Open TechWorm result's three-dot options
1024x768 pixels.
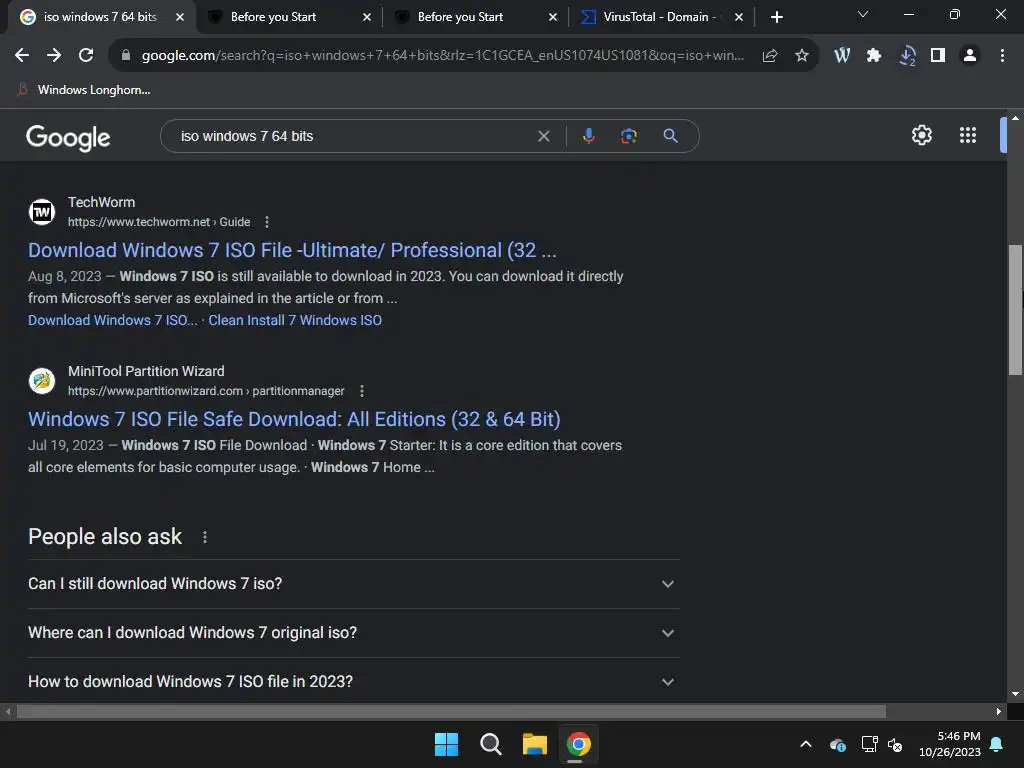tap(266, 222)
